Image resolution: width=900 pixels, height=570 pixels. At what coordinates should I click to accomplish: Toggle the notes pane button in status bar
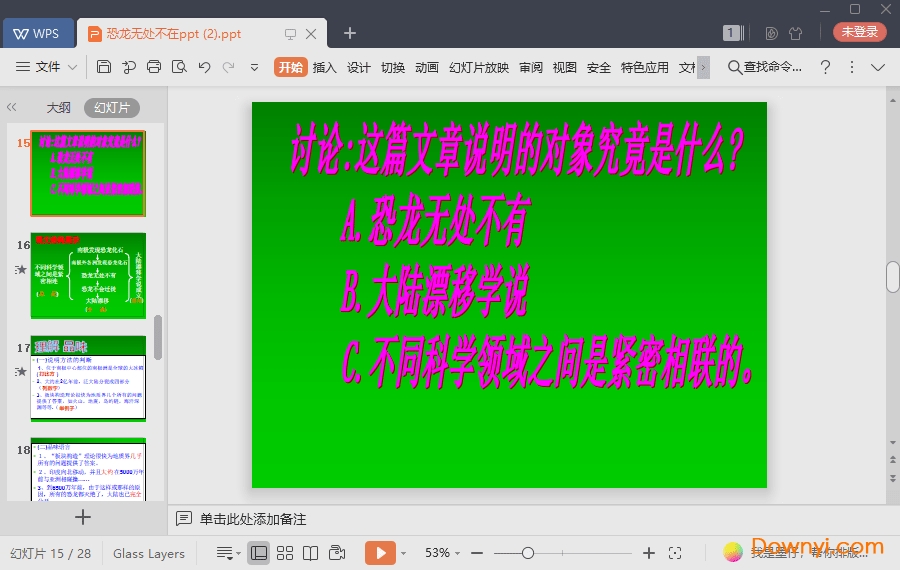[228, 553]
